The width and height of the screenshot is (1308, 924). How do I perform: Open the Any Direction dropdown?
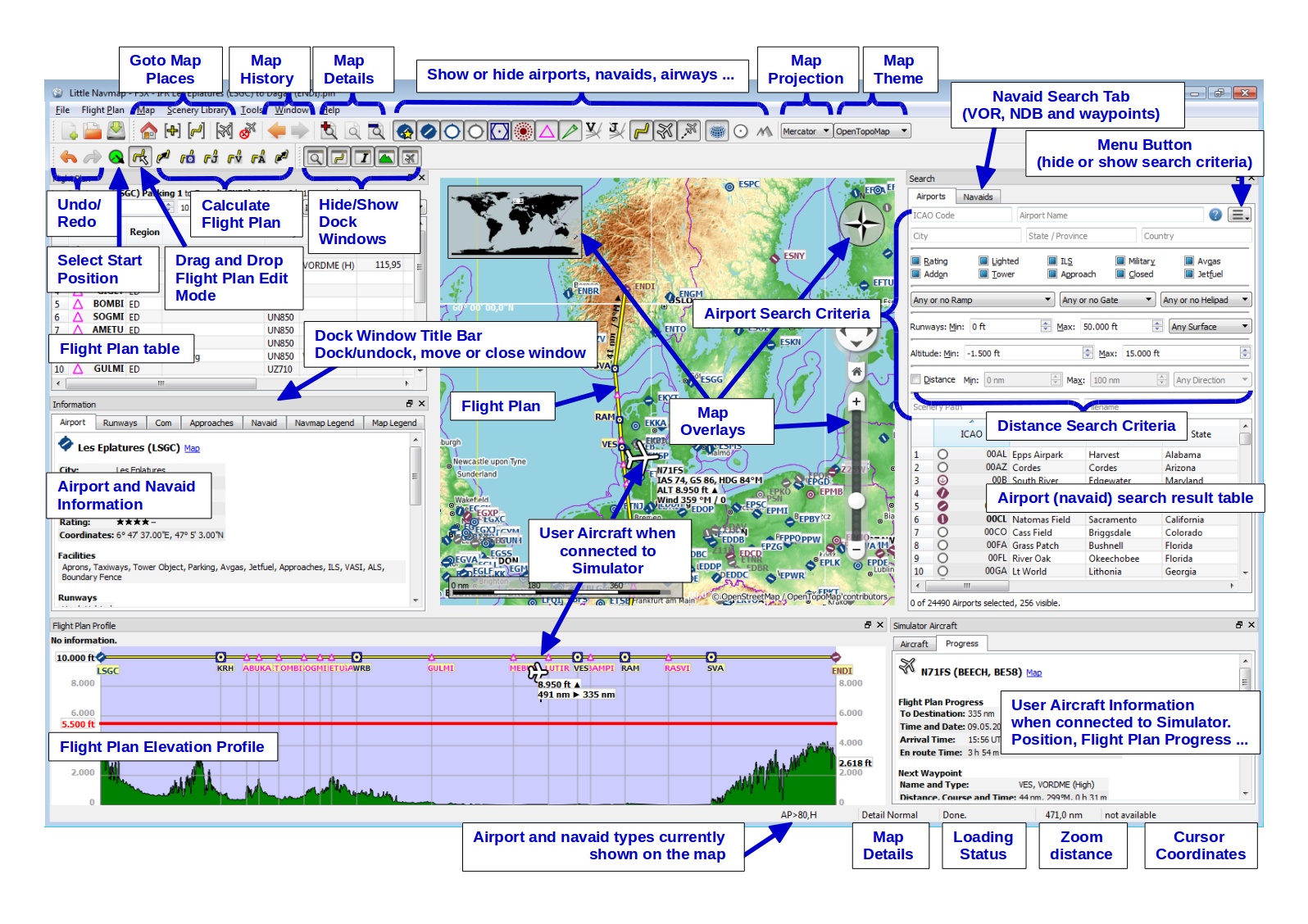tap(1212, 380)
